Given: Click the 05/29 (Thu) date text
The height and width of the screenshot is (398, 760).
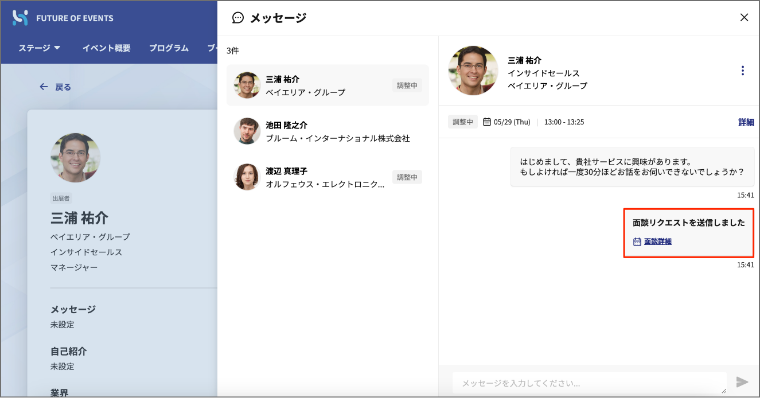Looking at the screenshot, I should tap(512, 122).
